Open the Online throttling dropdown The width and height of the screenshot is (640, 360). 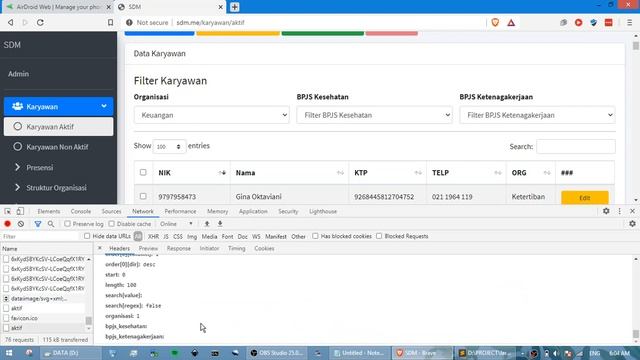click(176, 224)
